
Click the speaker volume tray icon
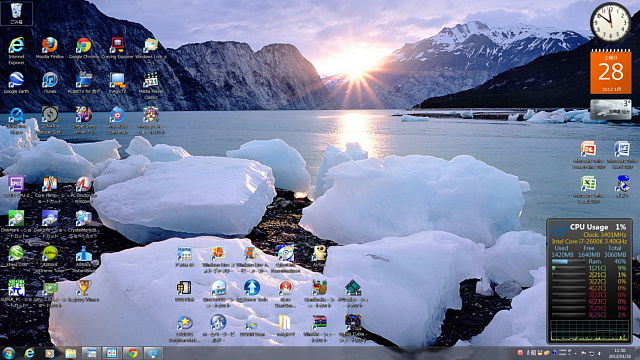pos(600,353)
